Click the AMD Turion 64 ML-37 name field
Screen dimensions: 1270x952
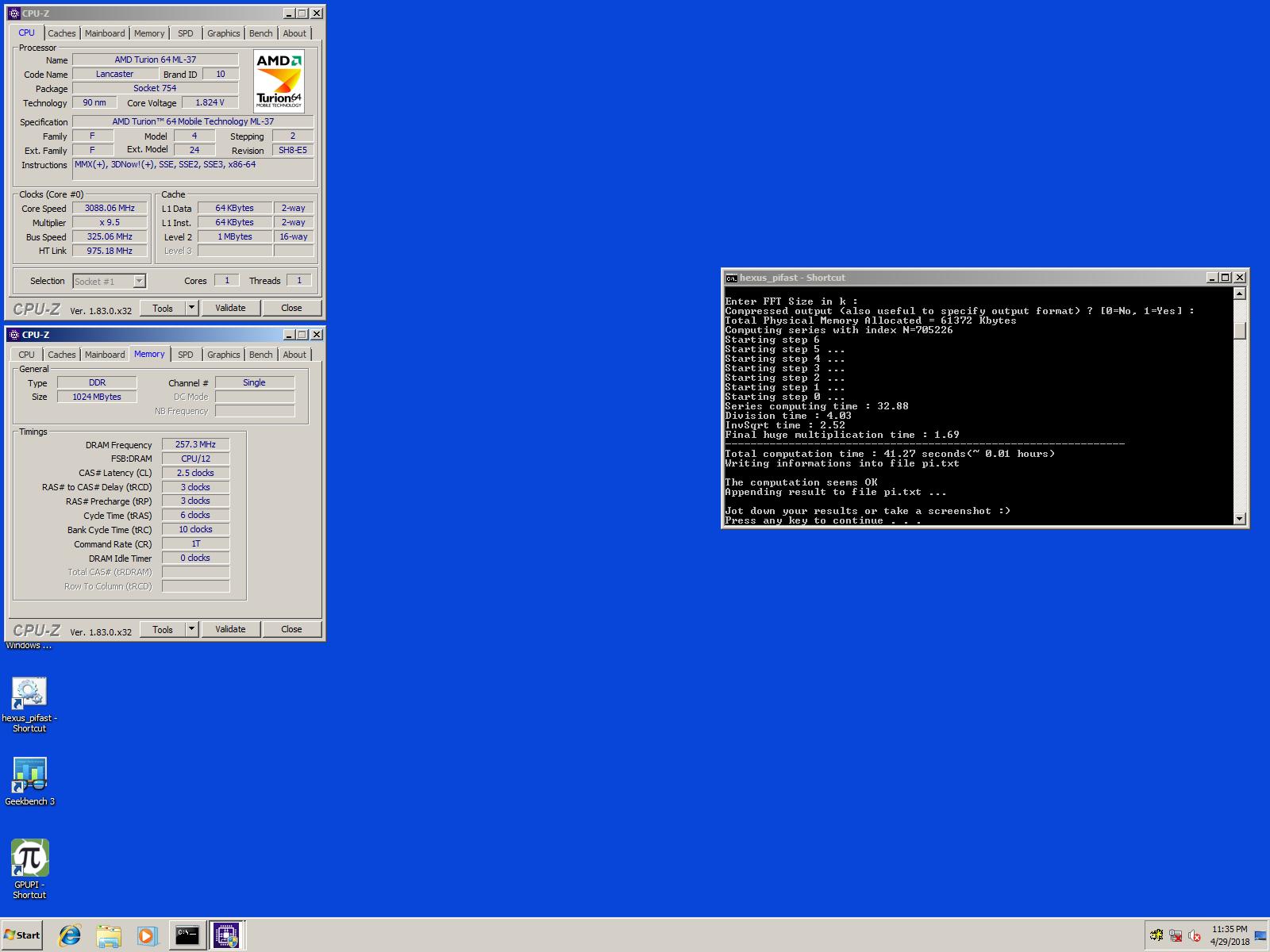coord(155,59)
